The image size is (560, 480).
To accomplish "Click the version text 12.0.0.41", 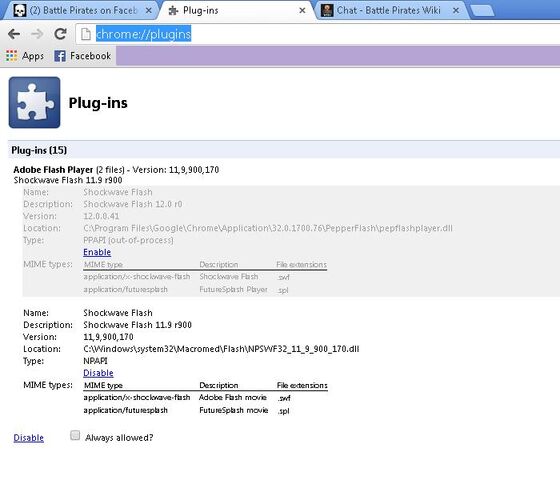I will (101, 216).
